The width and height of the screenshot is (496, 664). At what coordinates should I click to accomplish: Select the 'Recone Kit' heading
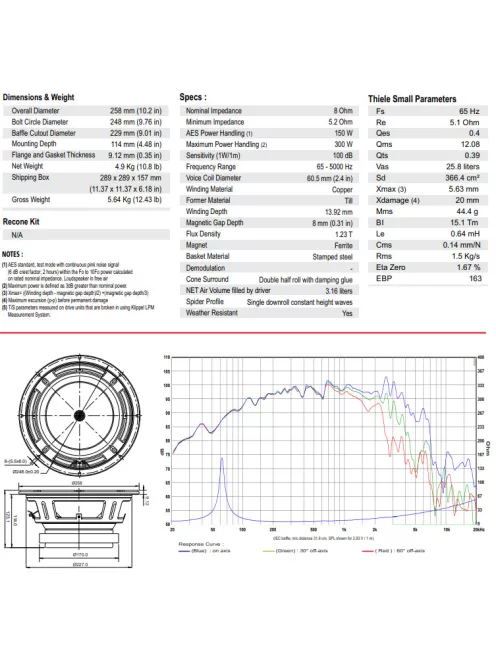pos(21,221)
